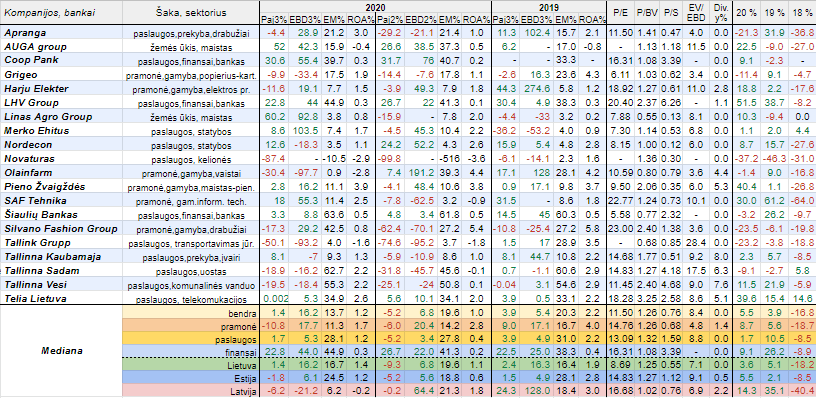This screenshot has height=398, width=816.
Task: Select the blue finansai median row label
Action: (x=190, y=351)
